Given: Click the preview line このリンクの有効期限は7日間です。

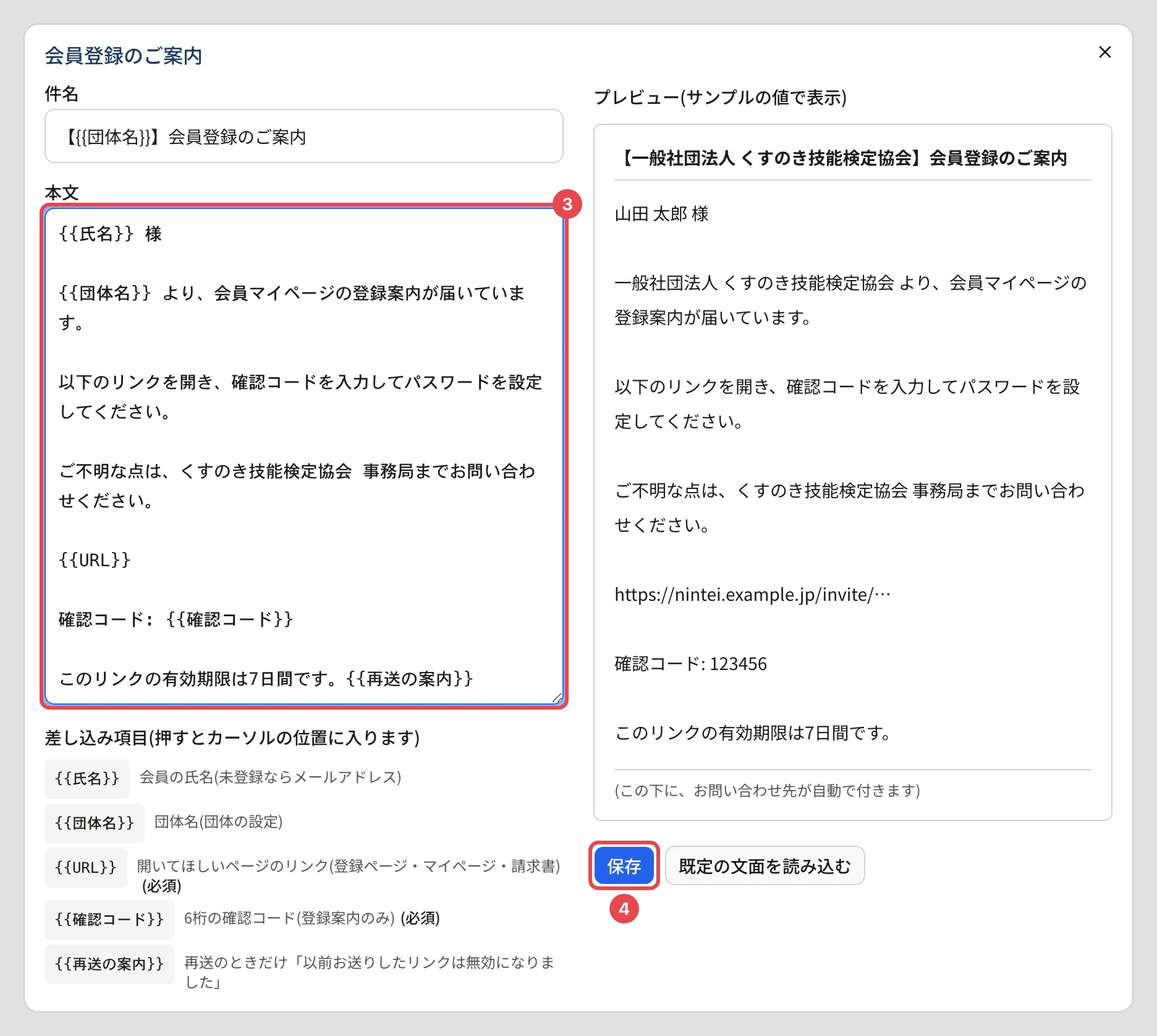Looking at the screenshot, I should pos(754,733).
